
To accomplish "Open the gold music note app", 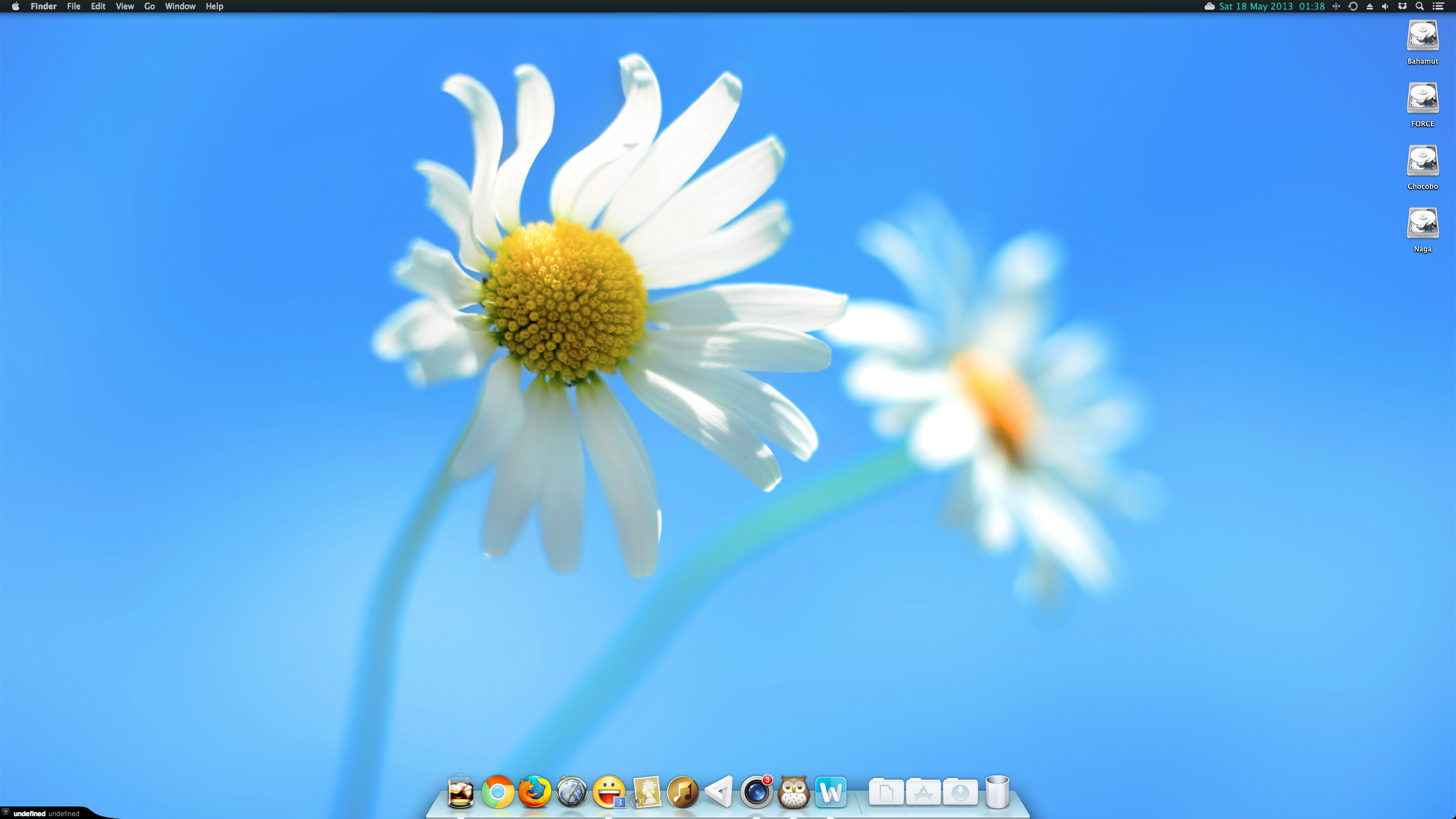I will [682, 792].
